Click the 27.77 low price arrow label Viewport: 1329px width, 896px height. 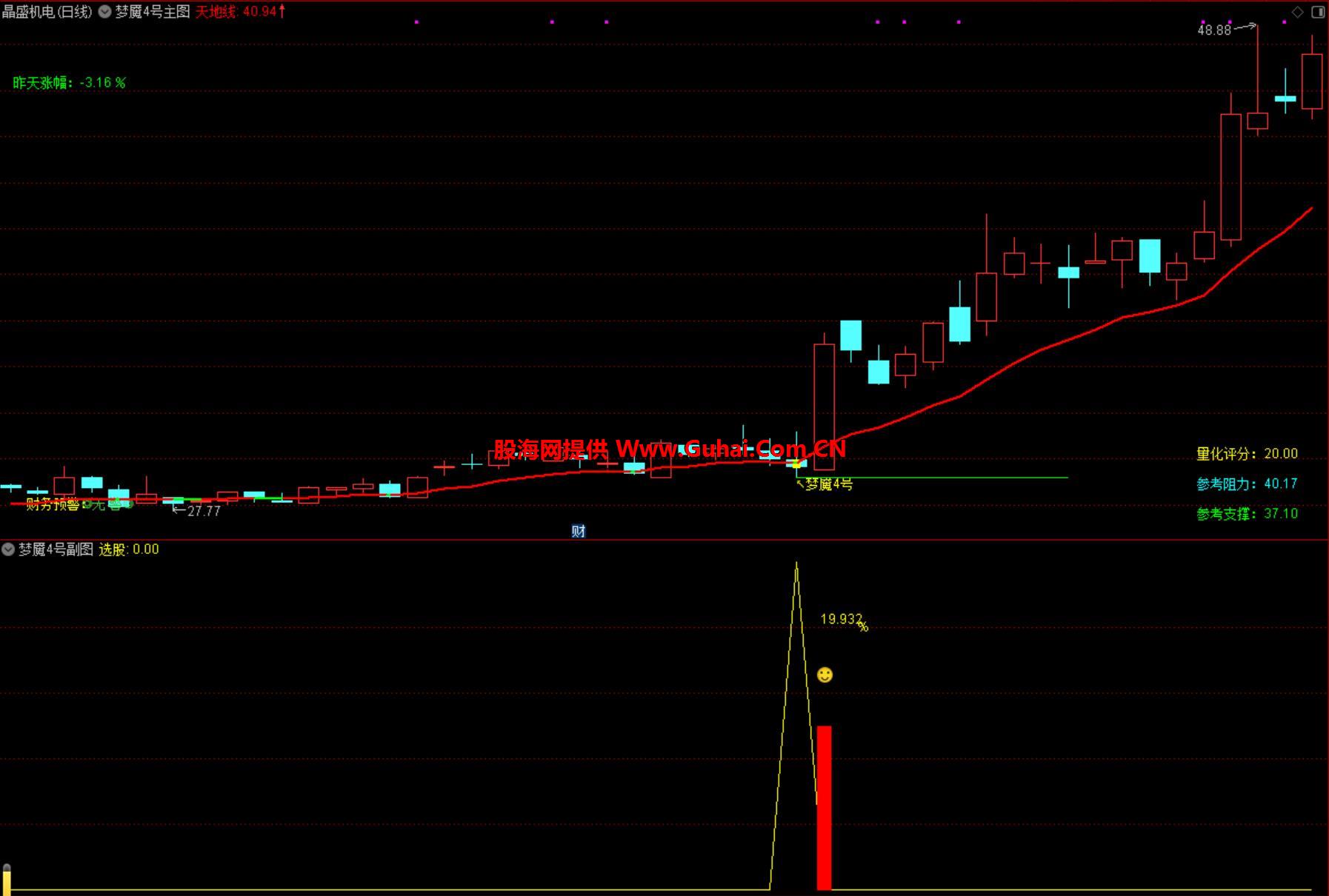[x=197, y=511]
